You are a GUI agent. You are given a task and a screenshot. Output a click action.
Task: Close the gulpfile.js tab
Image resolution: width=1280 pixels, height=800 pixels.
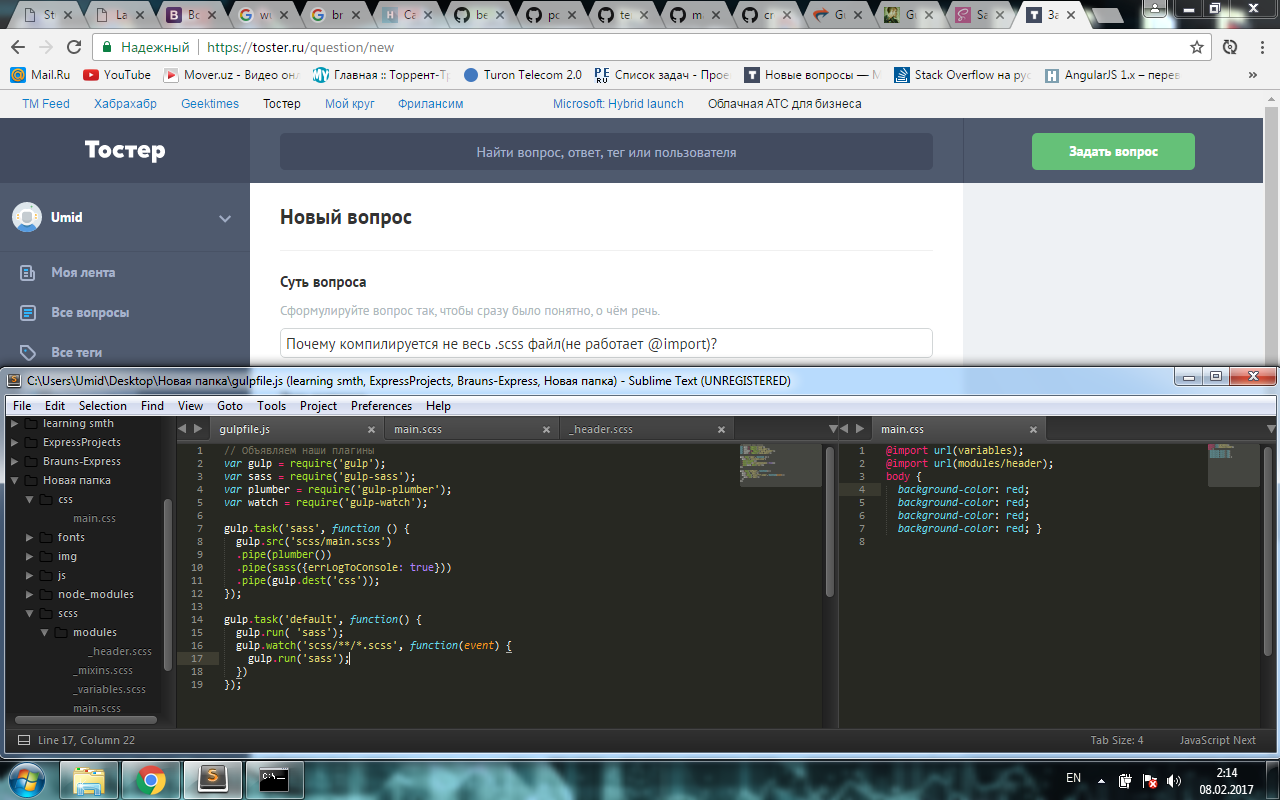pyautogui.click(x=371, y=429)
